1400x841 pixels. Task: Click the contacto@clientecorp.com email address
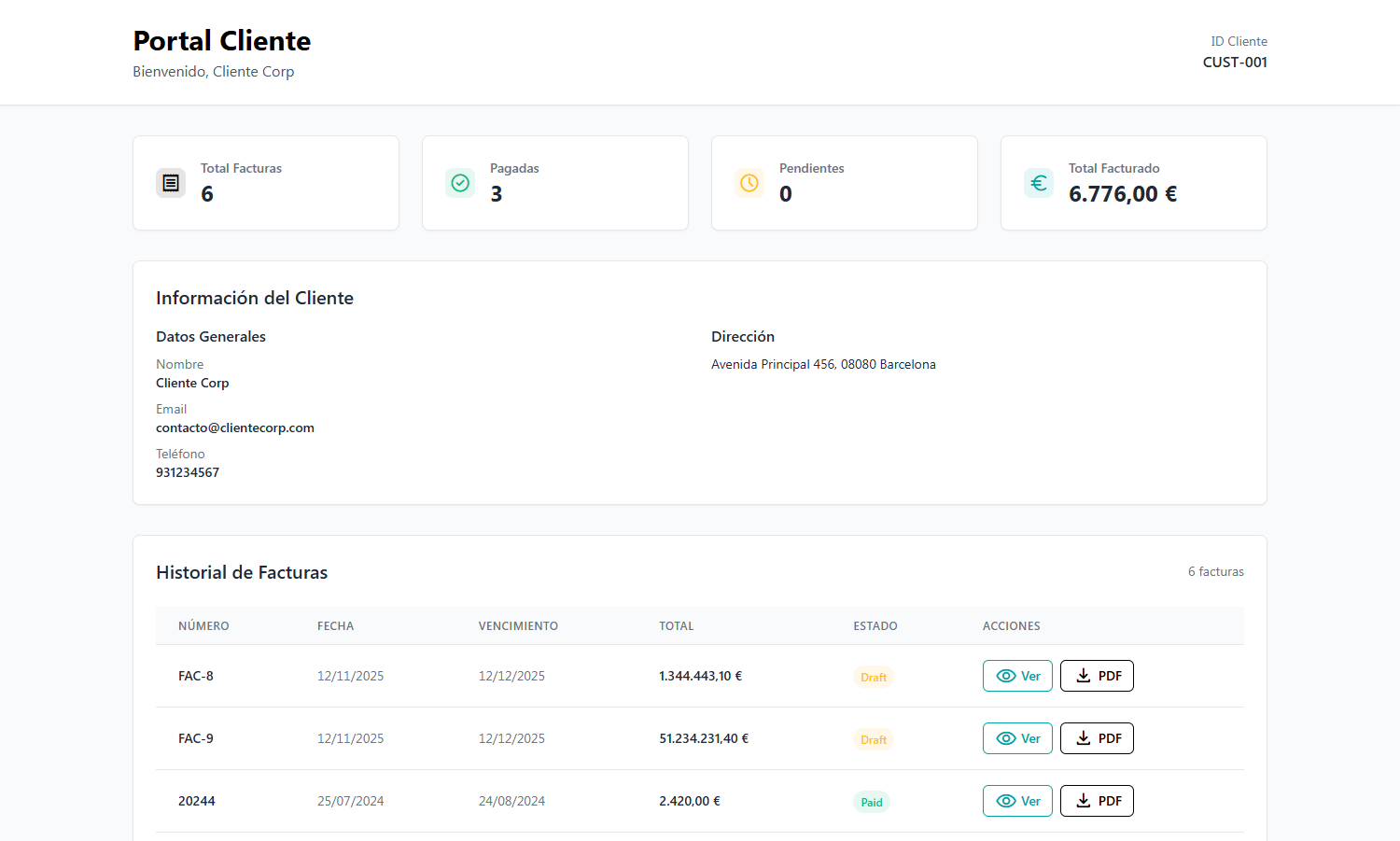coord(235,428)
